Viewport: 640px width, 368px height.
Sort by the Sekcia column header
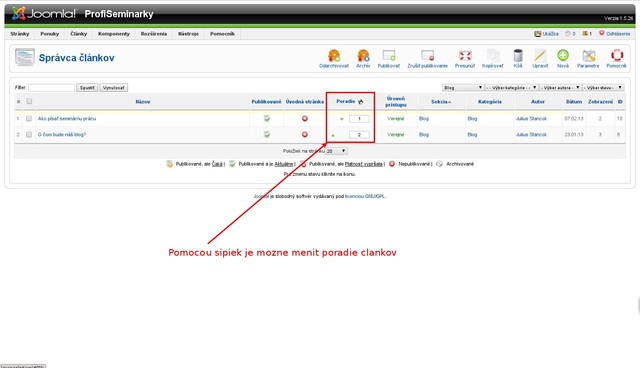point(440,102)
